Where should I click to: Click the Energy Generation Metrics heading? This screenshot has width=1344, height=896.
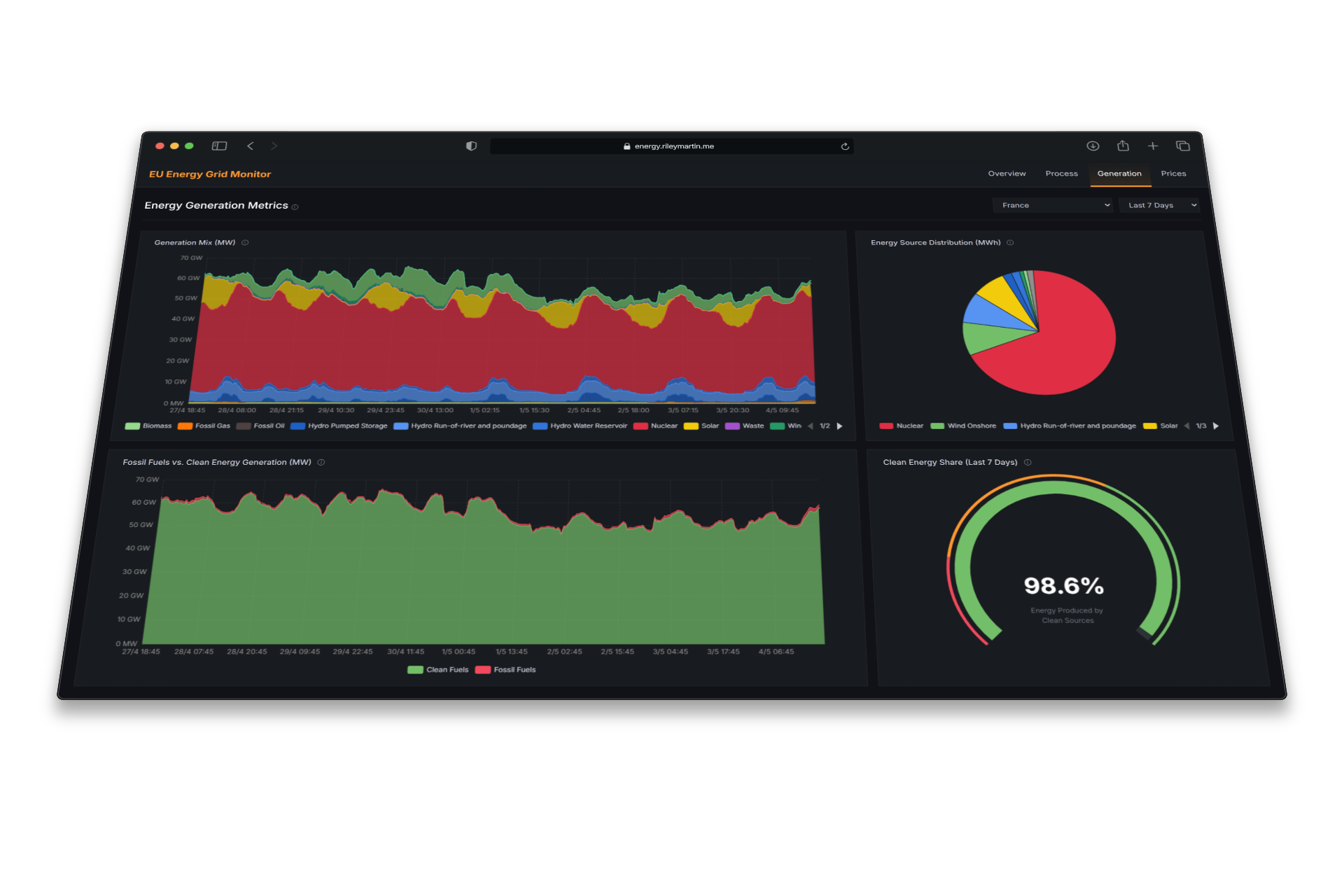point(216,206)
